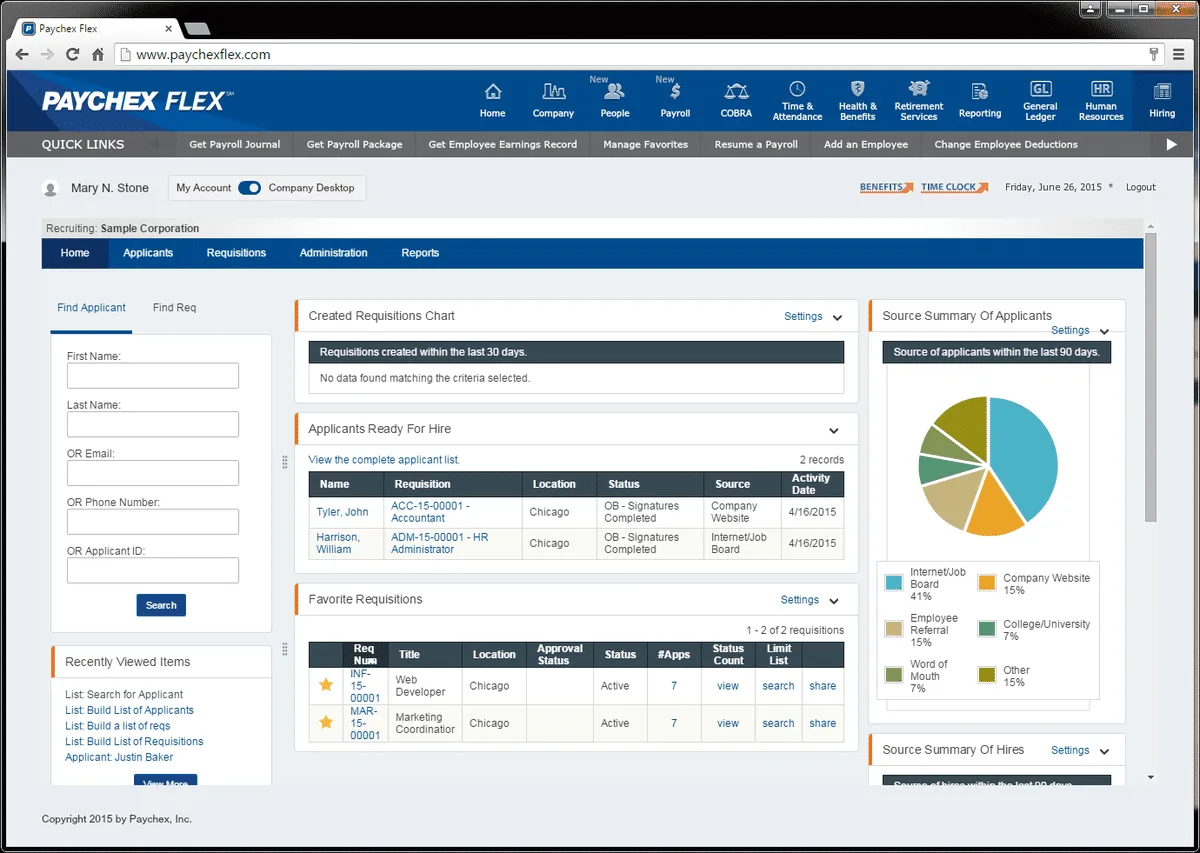The width and height of the screenshot is (1200, 853).
Task: Click View the complete applicant list
Action: coord(384,460)
